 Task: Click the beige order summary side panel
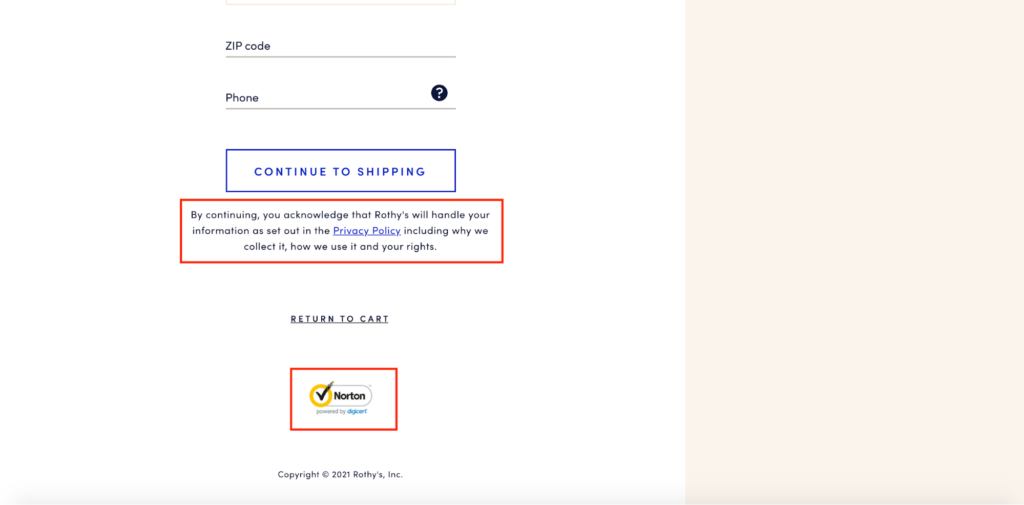(x=854, y=252)
